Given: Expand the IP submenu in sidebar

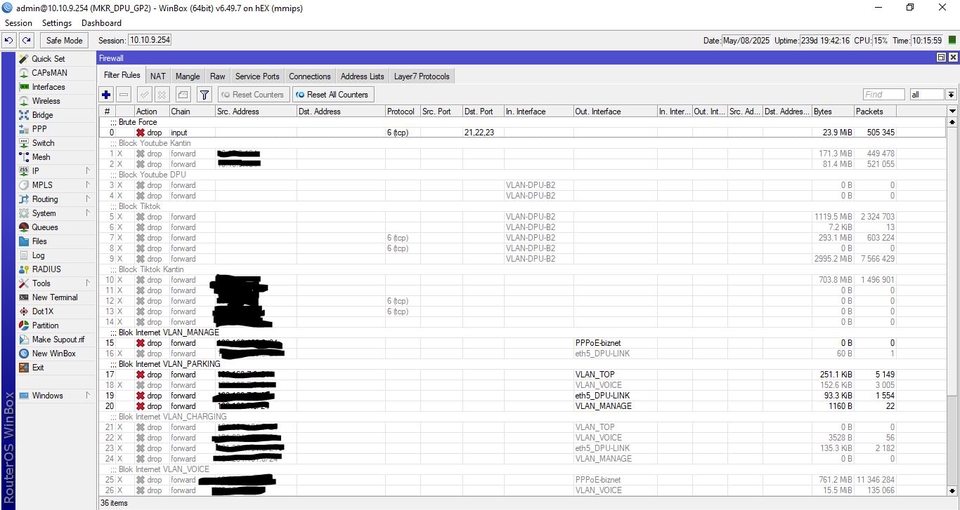Looking at the screenshot, I should [x=55, y=171].
